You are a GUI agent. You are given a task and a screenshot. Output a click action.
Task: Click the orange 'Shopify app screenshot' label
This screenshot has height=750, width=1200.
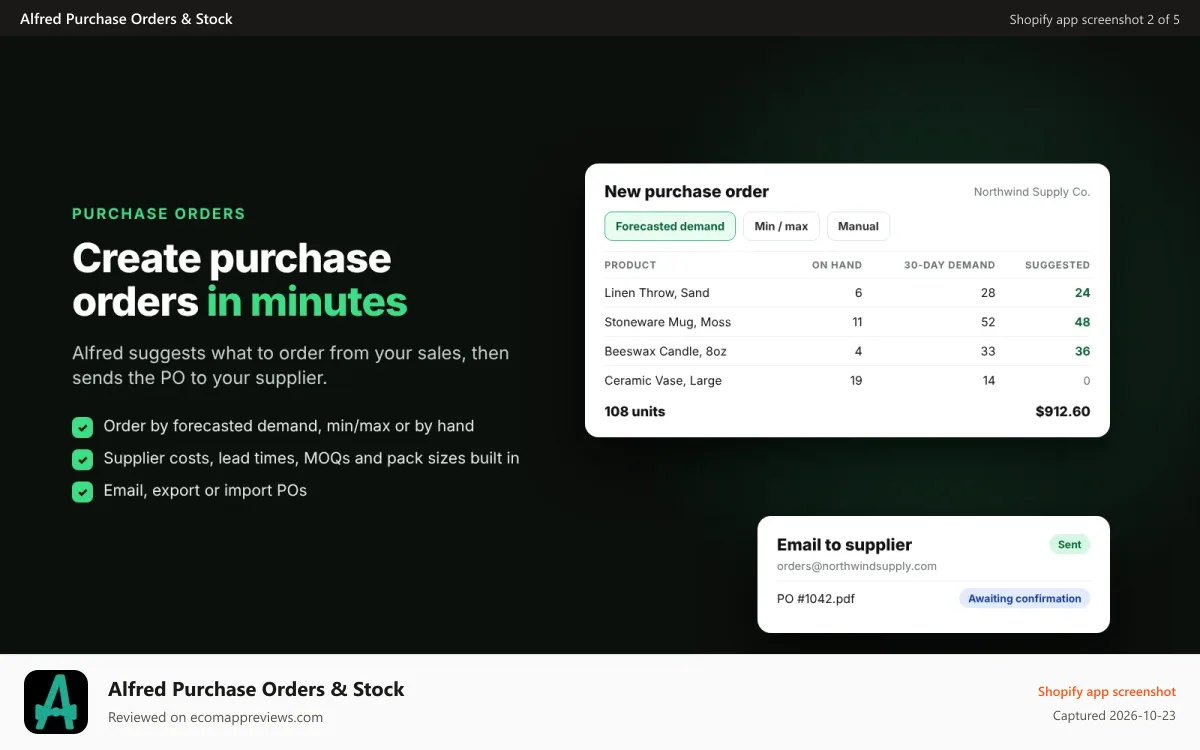click(1107, 691)
